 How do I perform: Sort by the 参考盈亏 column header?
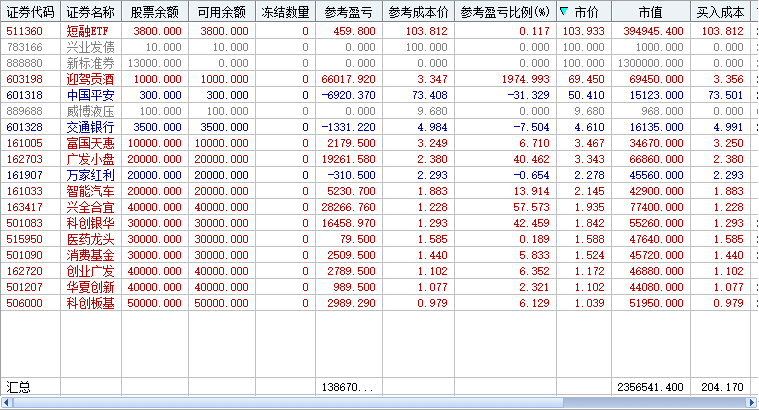[349, 12]
